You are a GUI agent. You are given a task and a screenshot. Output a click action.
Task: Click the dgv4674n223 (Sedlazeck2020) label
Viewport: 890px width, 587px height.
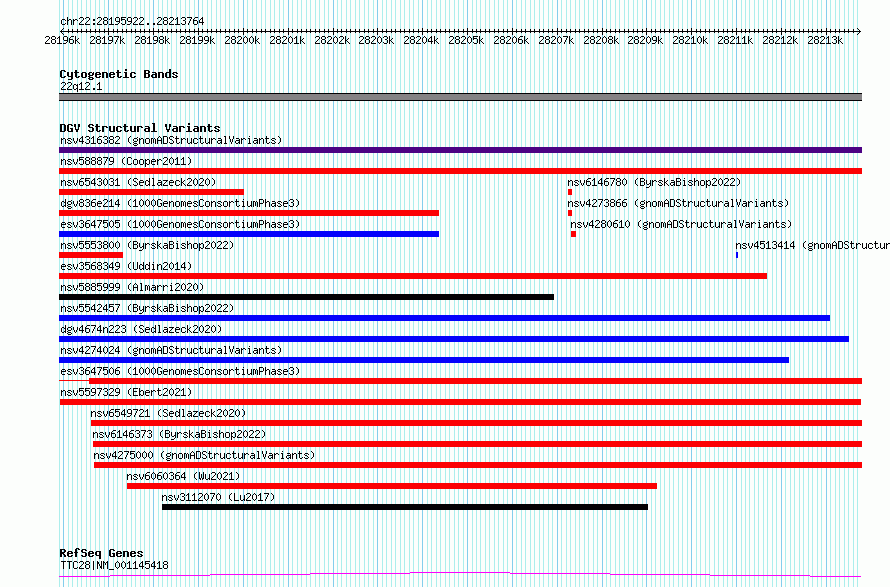(141, 329)
